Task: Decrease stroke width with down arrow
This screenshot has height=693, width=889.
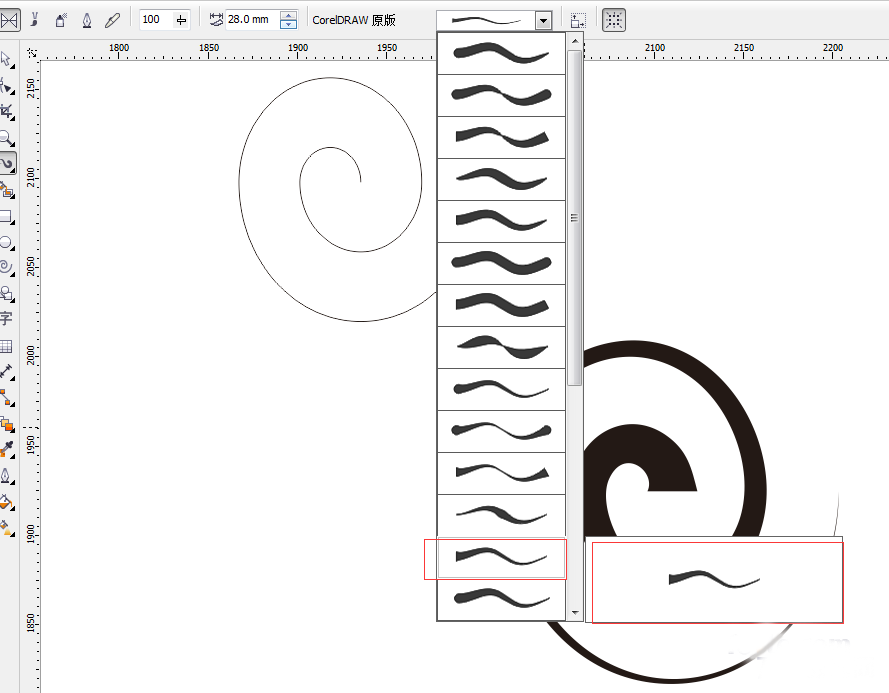Action: [289, 24]
